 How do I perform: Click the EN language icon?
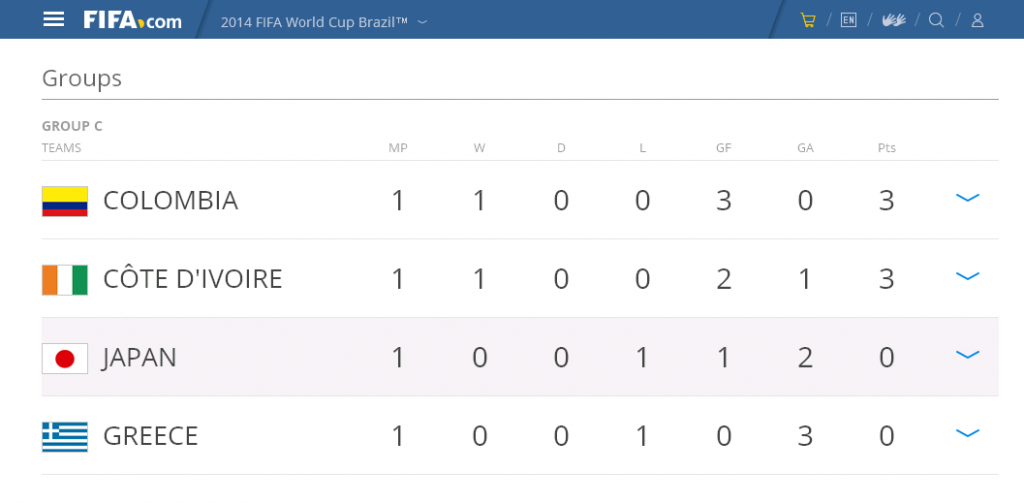click(x=848, y=20)
